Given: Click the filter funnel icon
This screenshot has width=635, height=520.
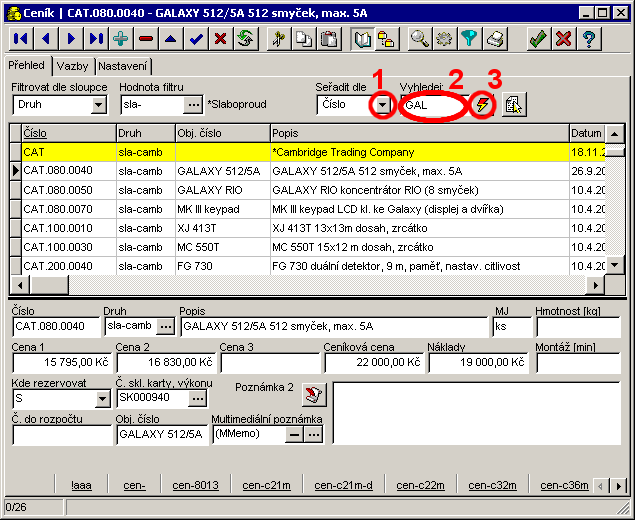Looking at the screenshot, I should click(469, 39).
